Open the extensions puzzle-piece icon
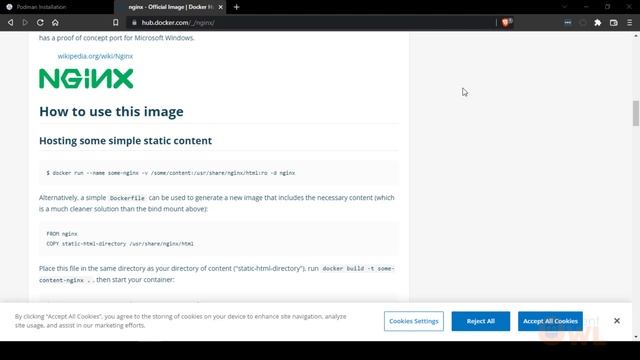This screenshot has height=360, width=640. [x=598, y=23]
